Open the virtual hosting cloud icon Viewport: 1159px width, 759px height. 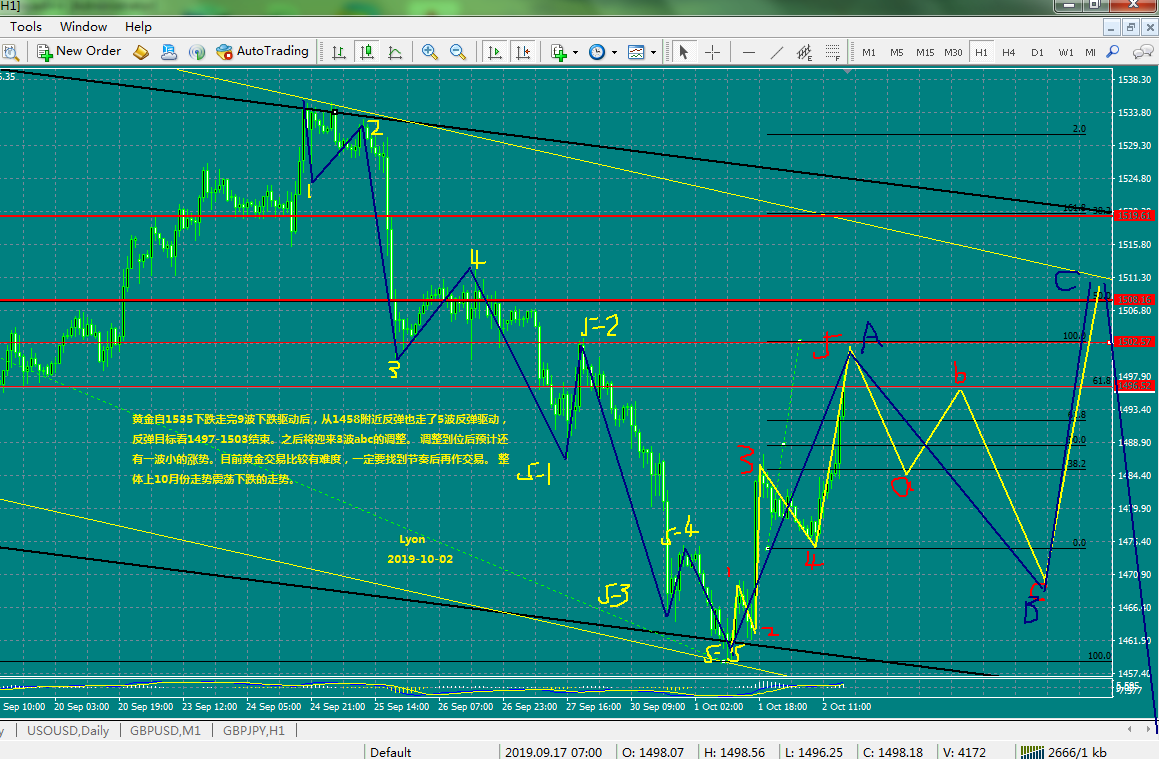(x=169, y=52)
